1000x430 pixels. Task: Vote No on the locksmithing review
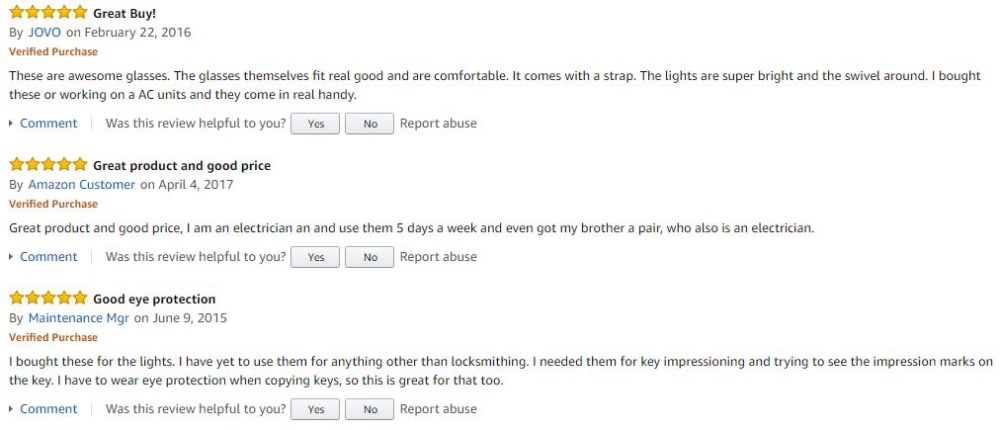pyautogui.click(x=370, y=409)
